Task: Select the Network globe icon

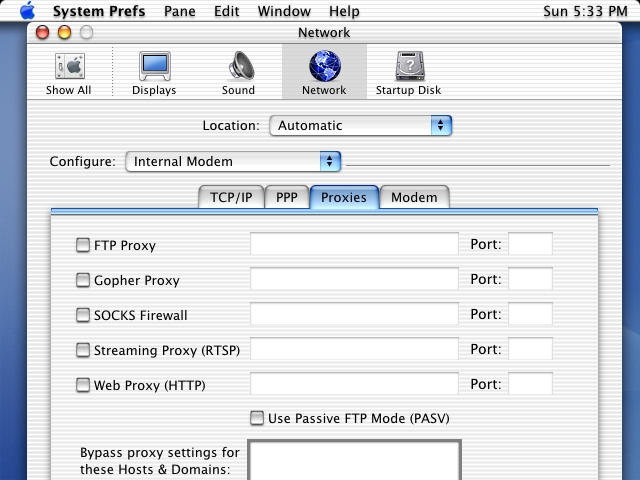Action: (324, 65)
